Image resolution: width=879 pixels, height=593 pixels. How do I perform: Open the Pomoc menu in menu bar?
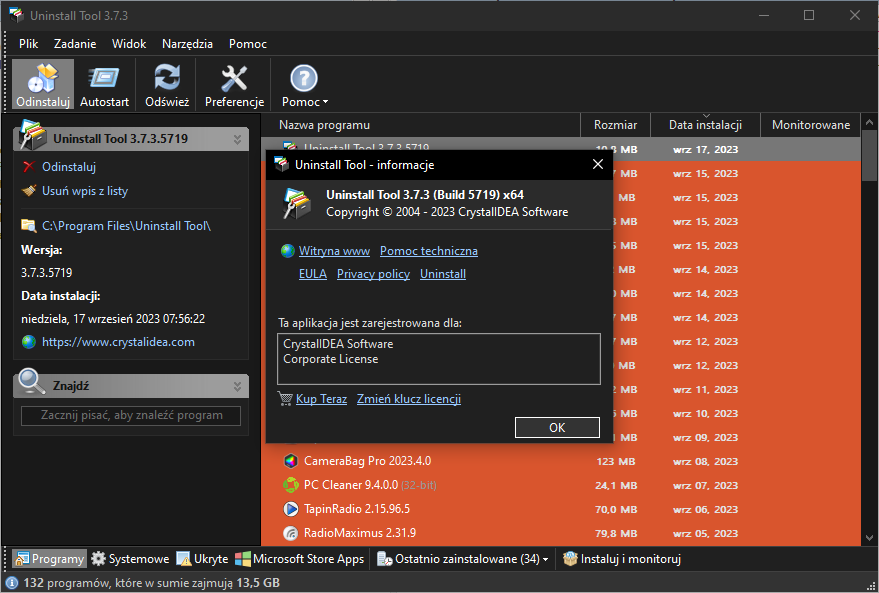tap(247, 44)
